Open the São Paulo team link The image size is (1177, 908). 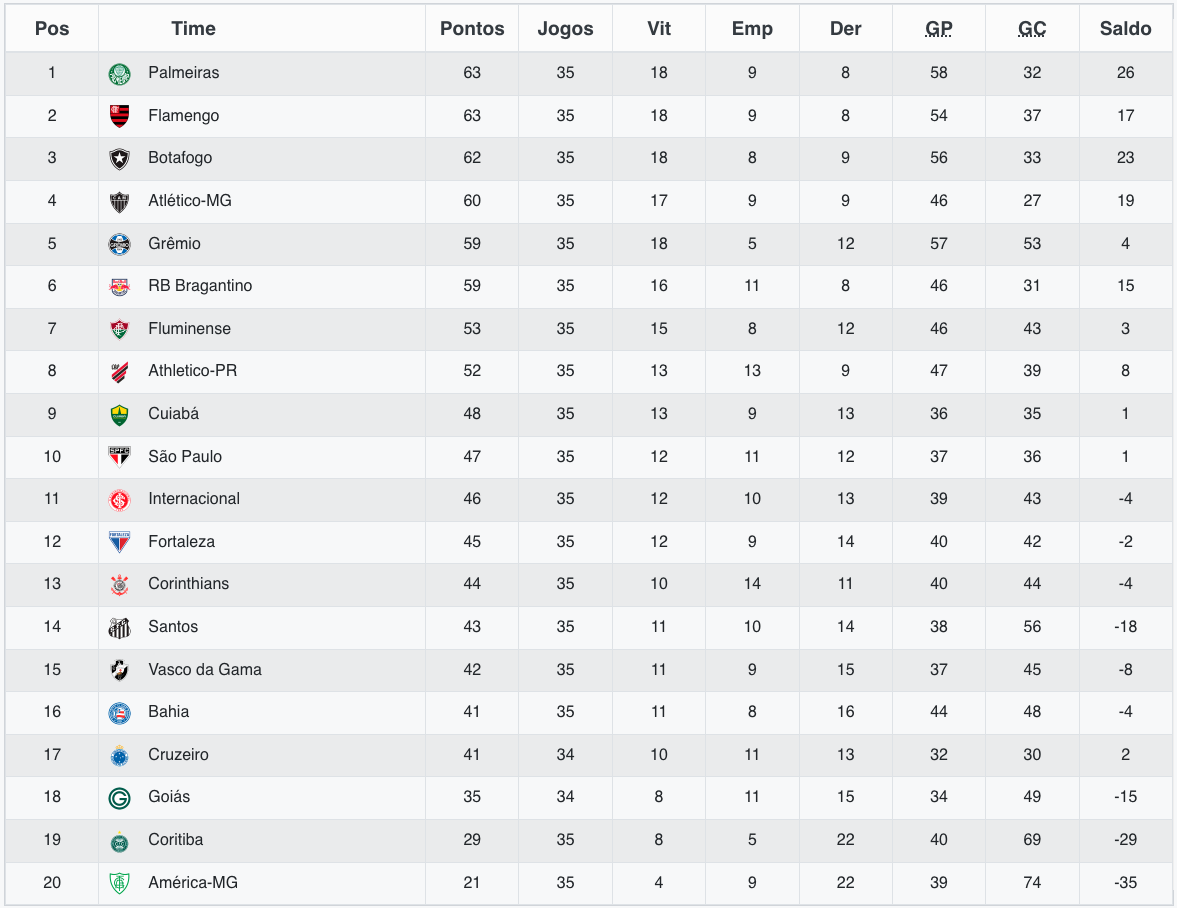pyautogui.click(x=185, y=457)
